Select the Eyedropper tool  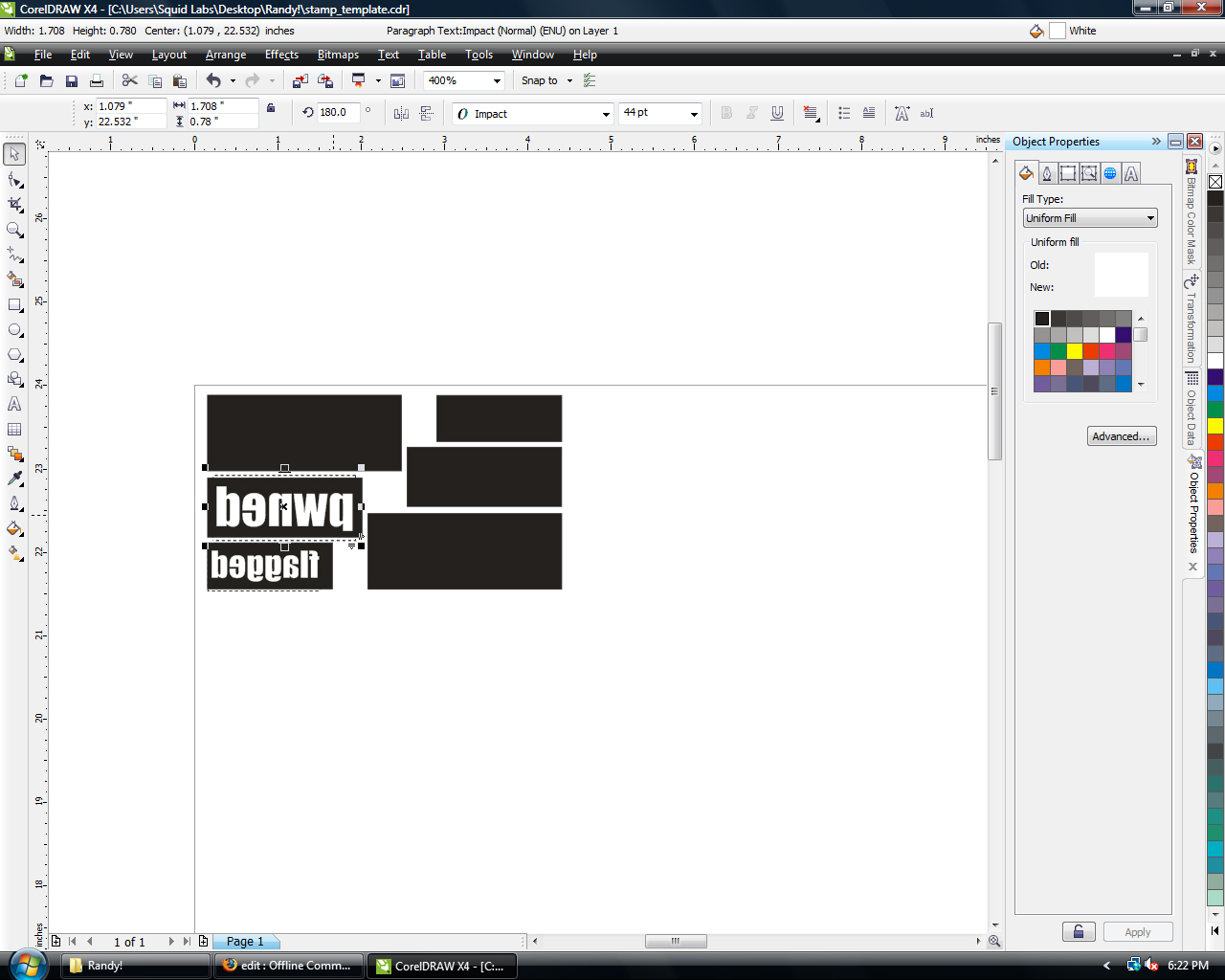pyautogui.click(x=14, y=479)
